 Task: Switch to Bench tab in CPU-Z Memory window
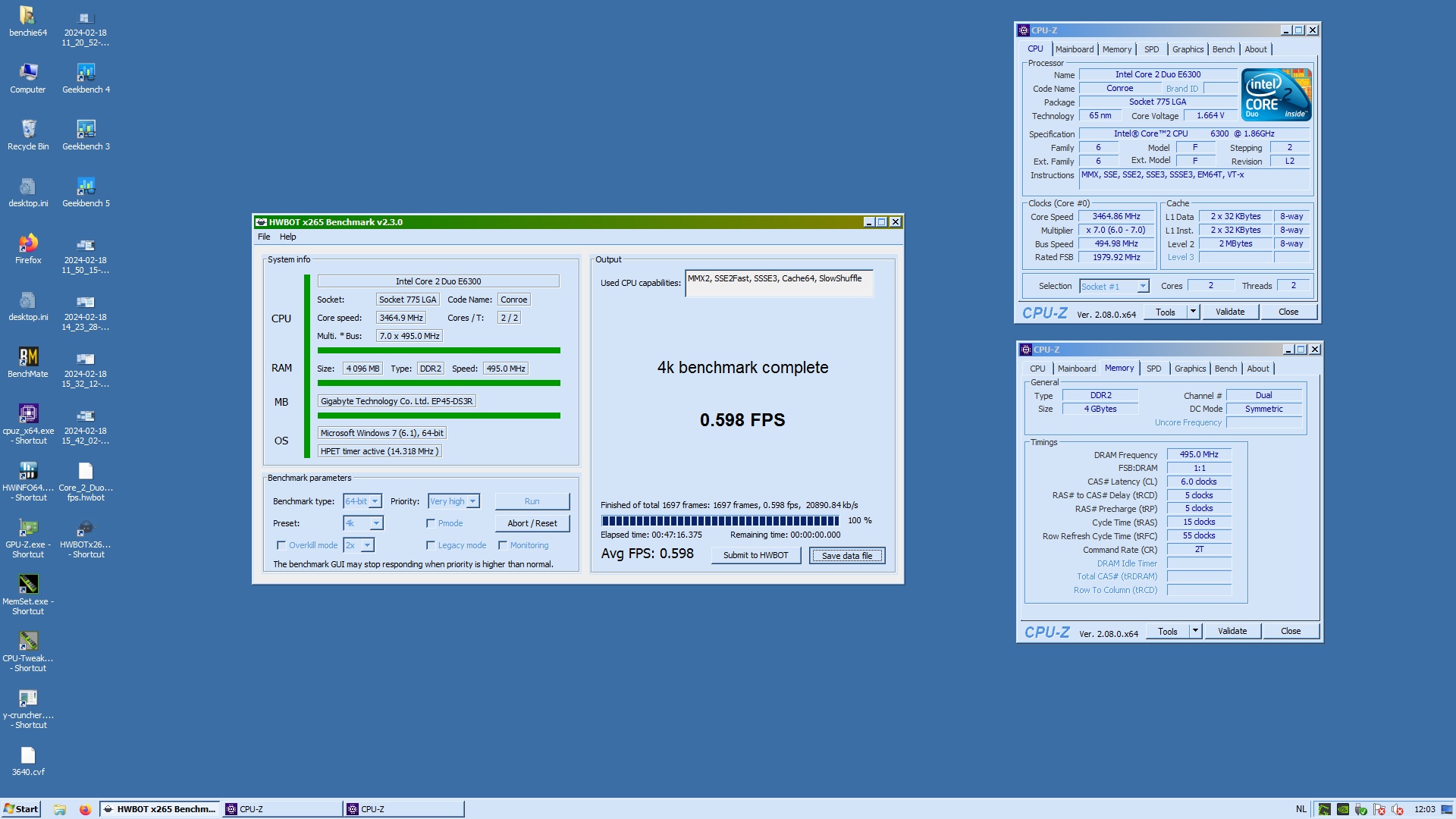[x=1225, y=369]
